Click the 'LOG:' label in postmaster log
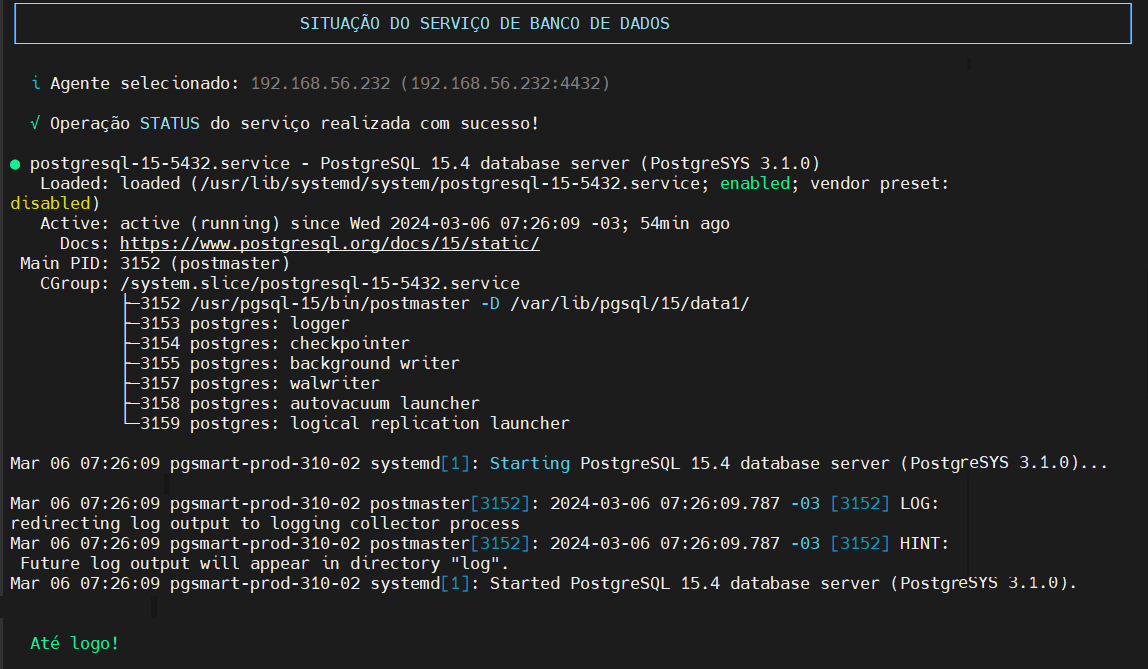Screen dimensions: 1148x669 [x=919, y=504]
